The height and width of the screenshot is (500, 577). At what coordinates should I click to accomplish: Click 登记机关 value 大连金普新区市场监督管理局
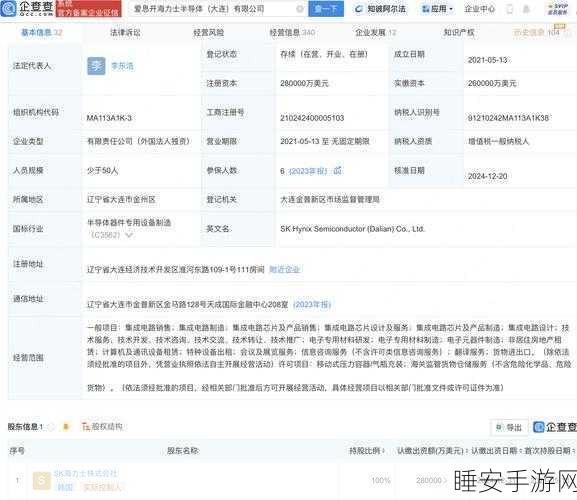330,200
